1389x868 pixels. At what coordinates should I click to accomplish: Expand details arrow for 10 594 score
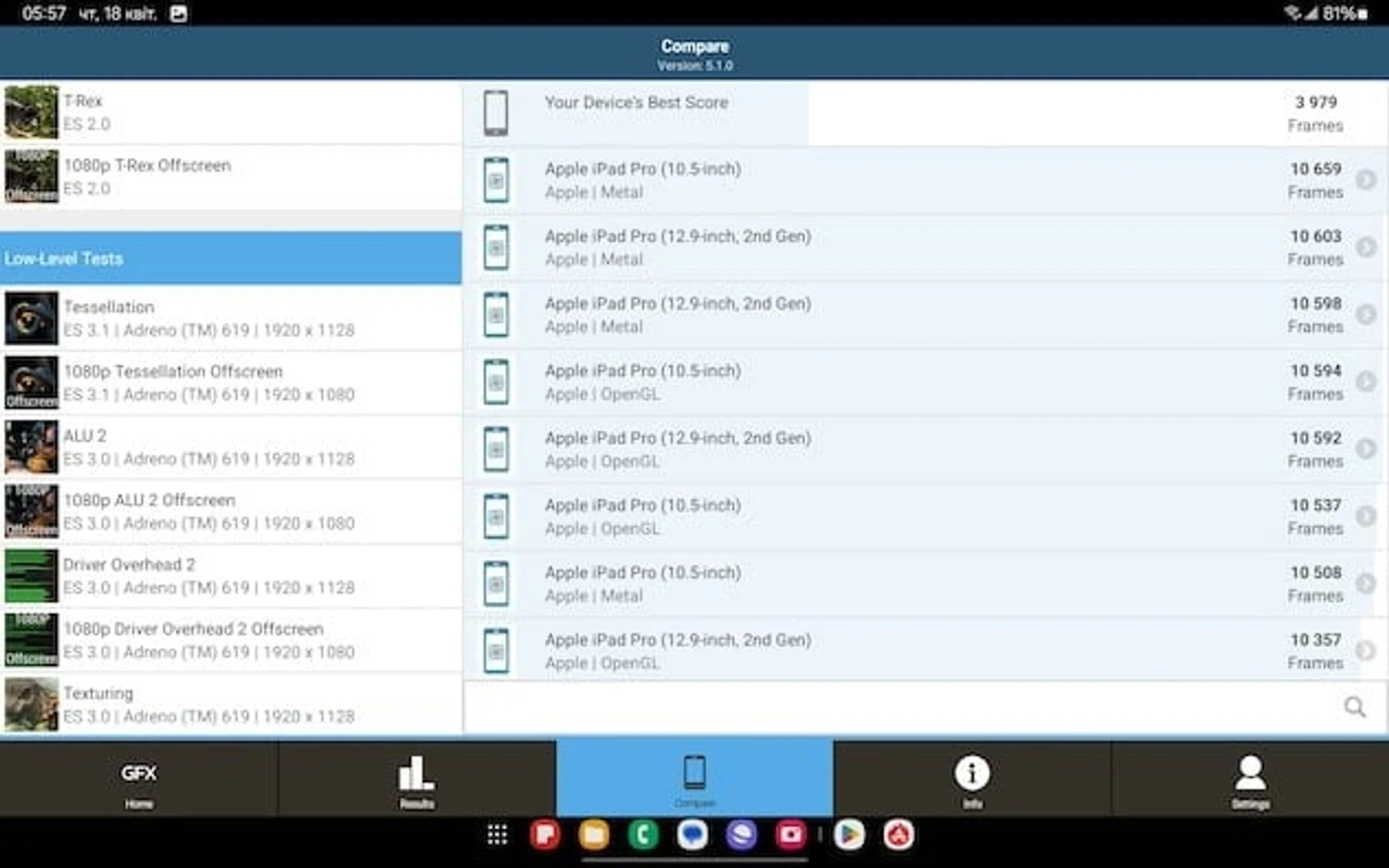1365,381
